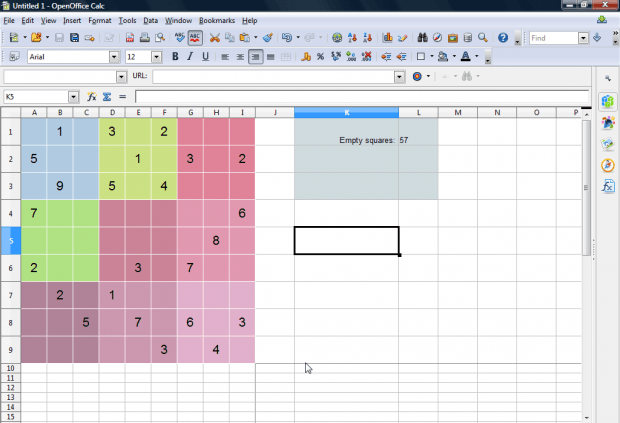Open the Format menu
This screenshot has width=620, height=423.
pyautogui.click(x=99, y=20)
